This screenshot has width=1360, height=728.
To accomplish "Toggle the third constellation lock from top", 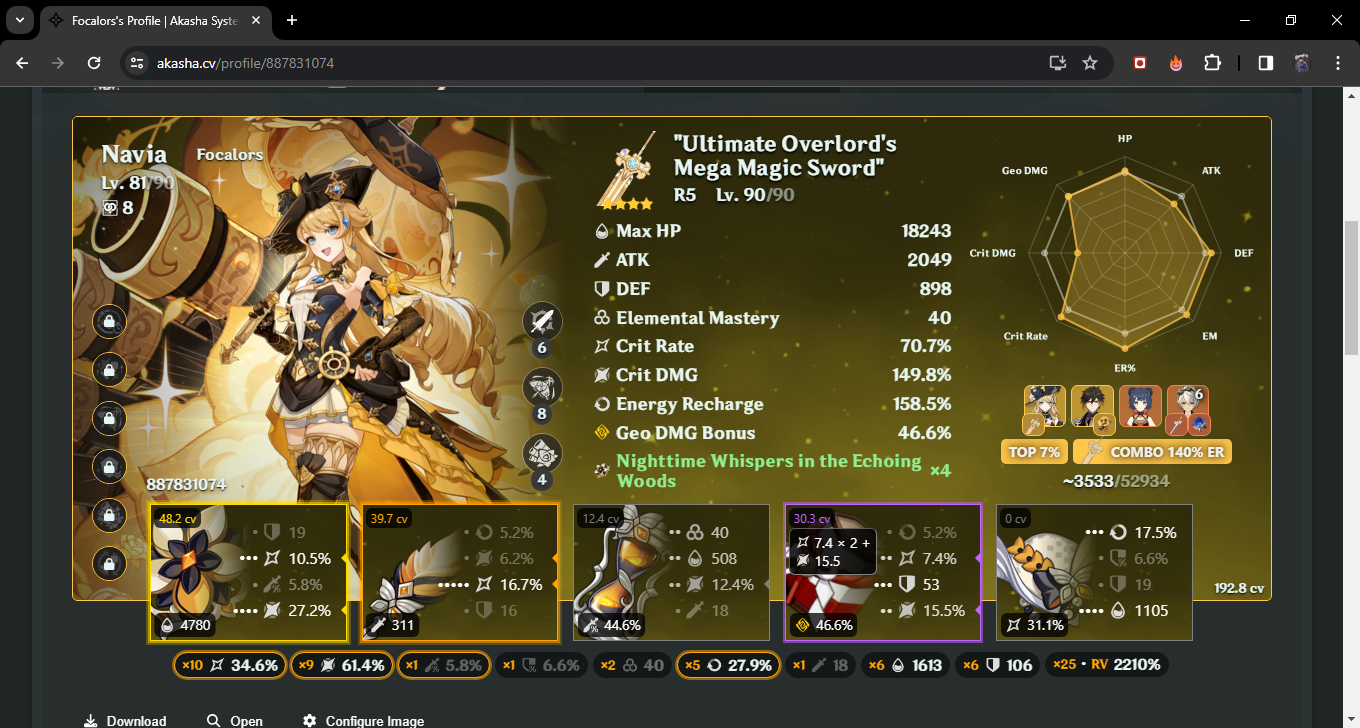I will (x=109, y=418).
